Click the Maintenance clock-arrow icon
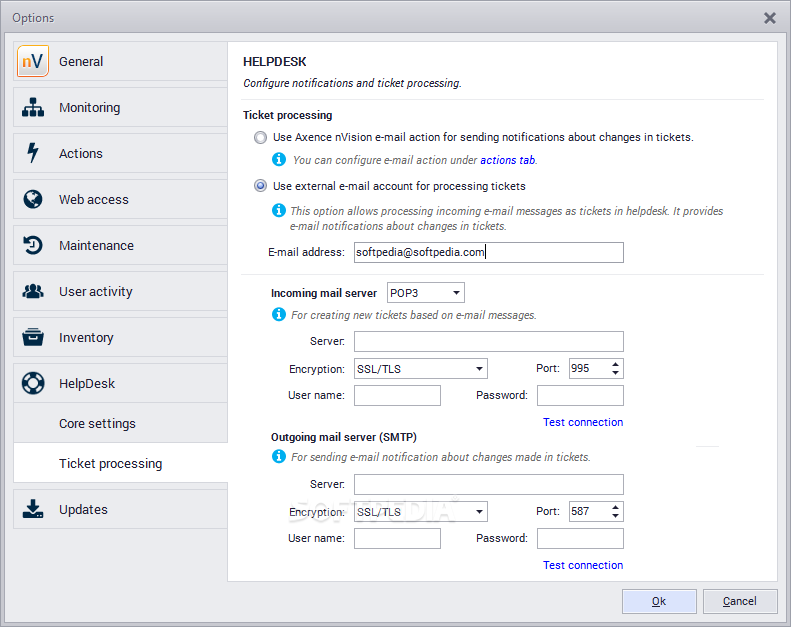 tap(33, 245)
